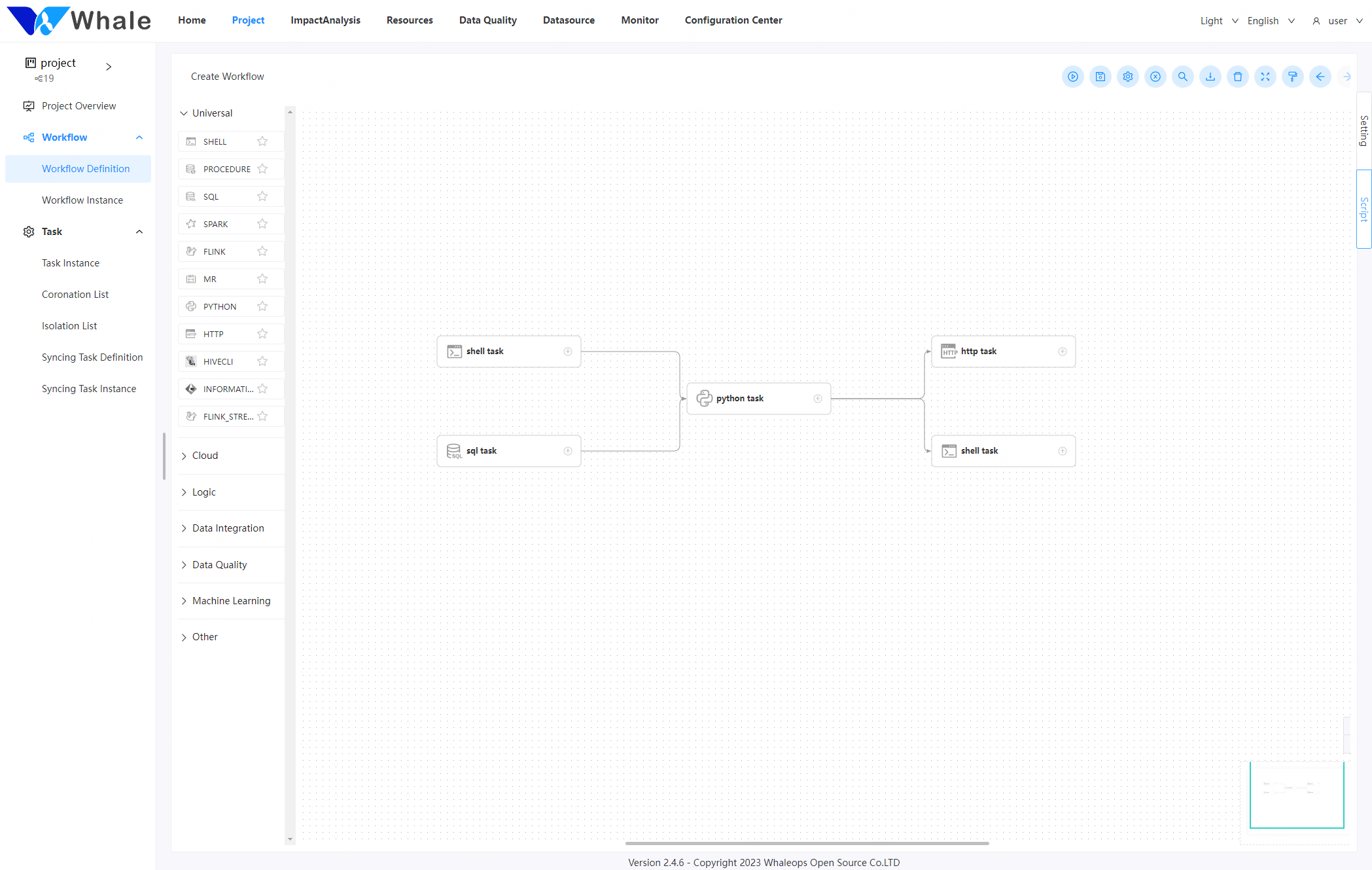
Task: Open the Light theme dropdown
Action: (1219, 21)
